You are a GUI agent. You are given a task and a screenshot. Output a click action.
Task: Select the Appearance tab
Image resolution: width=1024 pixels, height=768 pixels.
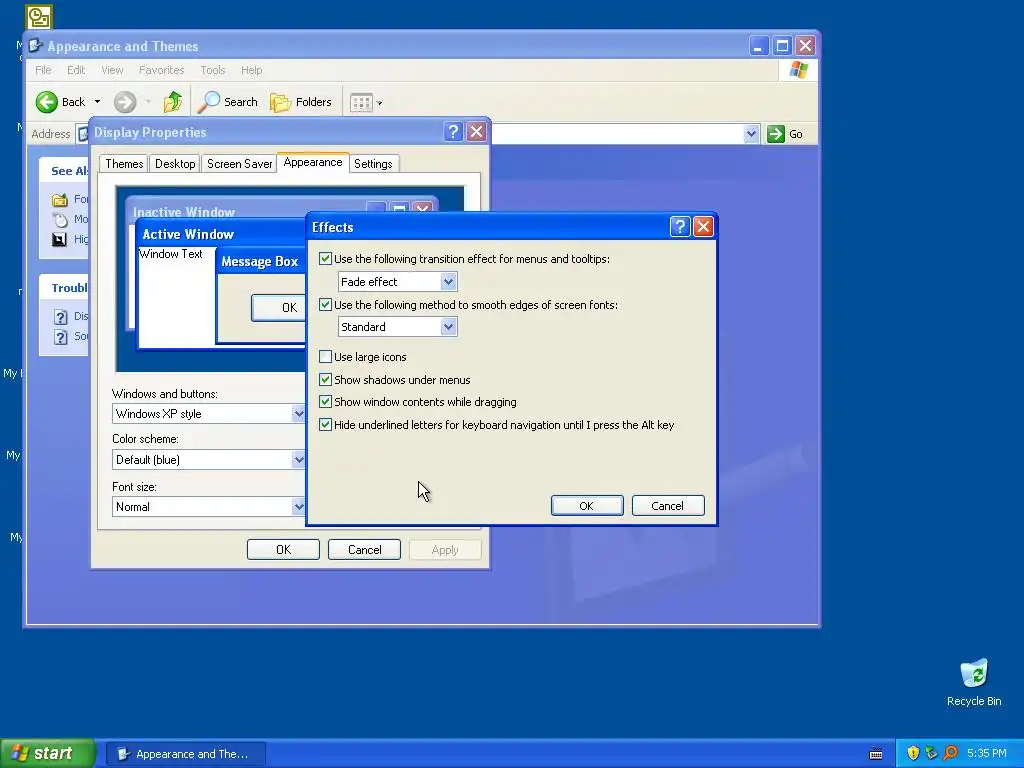(x=313, y=162)
